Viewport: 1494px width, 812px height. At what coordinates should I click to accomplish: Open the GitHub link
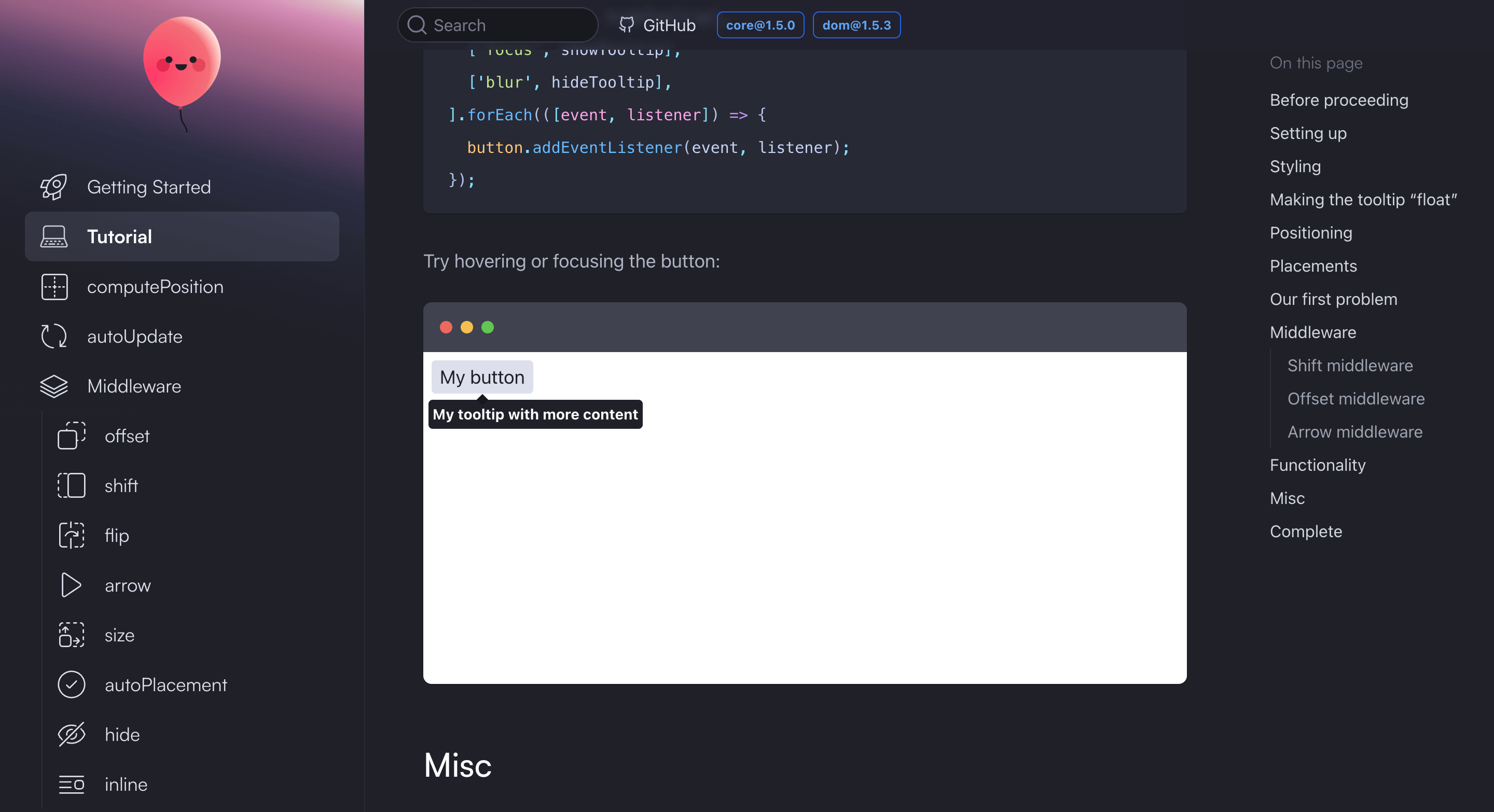pos(657,25)
